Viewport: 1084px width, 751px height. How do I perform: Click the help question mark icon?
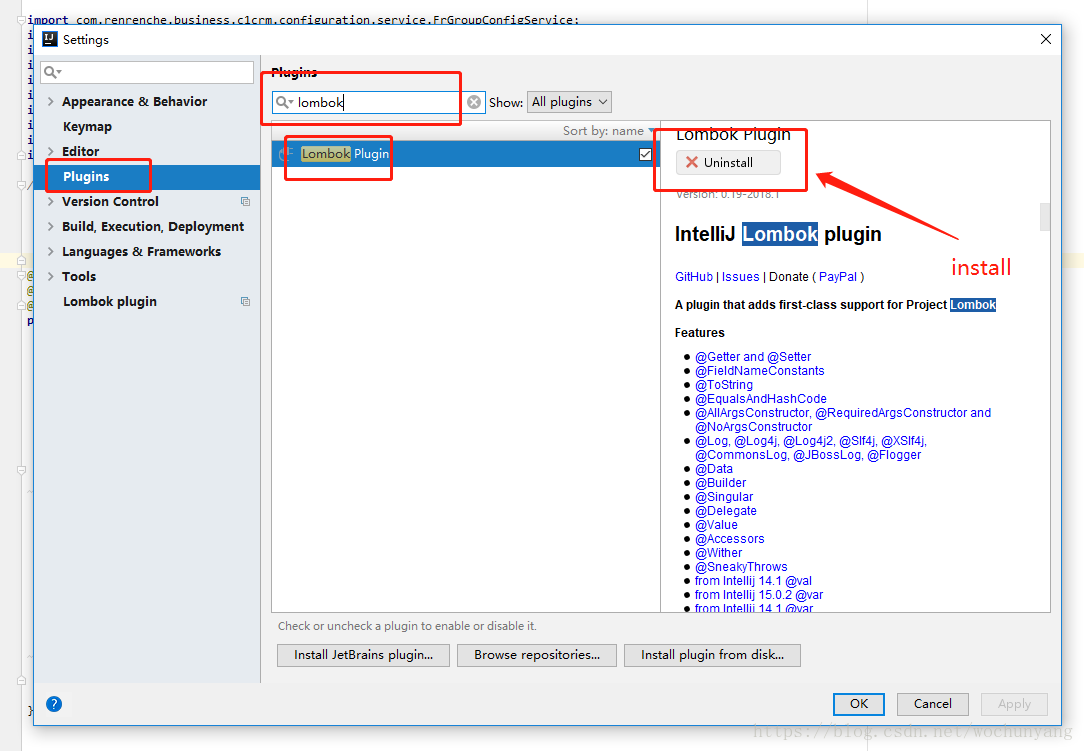point(54,704)
